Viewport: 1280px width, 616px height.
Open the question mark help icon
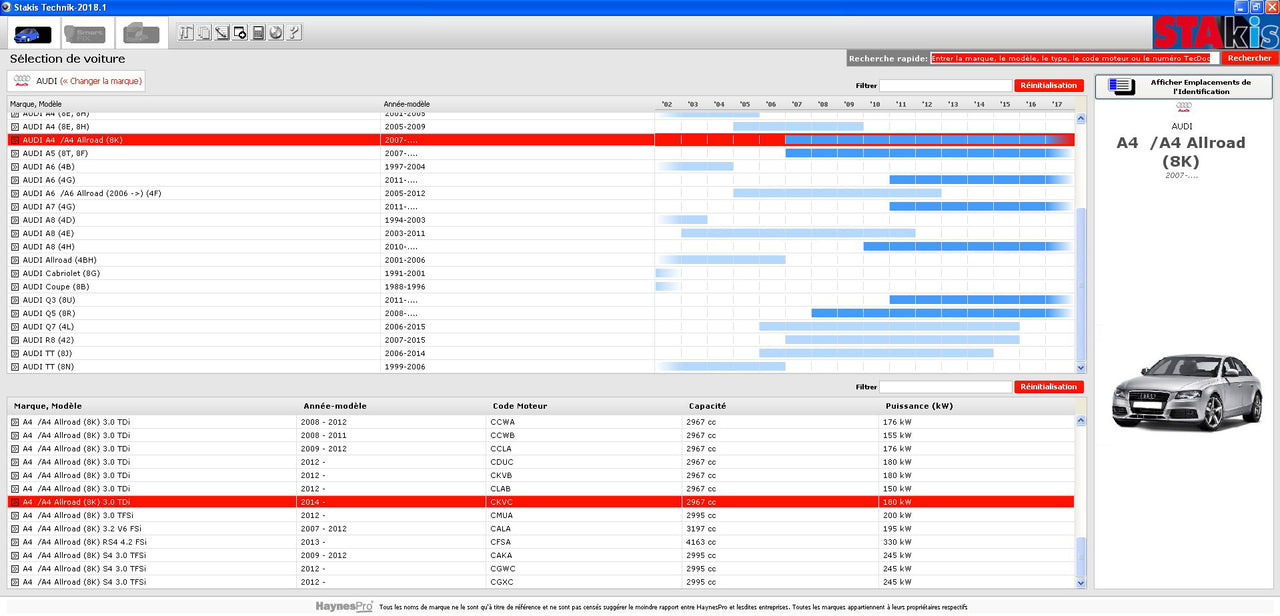pyautogui.click(x=294, y=33)
